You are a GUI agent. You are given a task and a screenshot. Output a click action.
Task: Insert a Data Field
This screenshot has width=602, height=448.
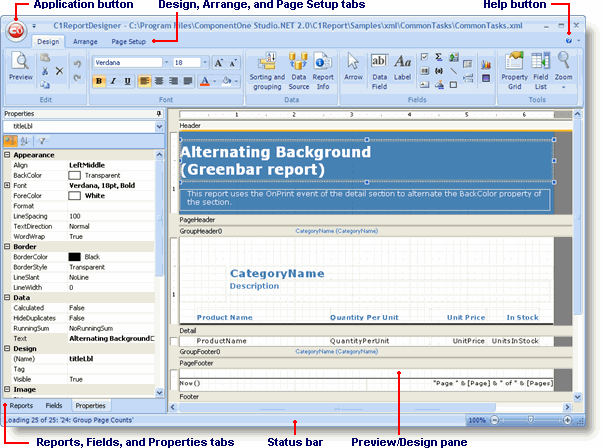380,68
